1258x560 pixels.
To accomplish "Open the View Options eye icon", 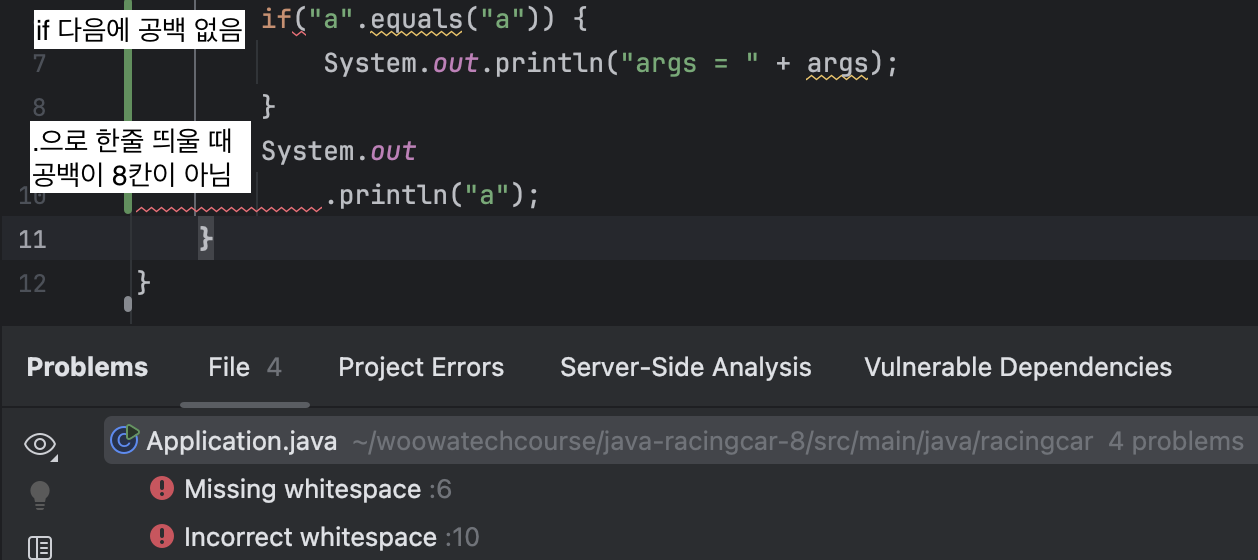I will click(40, 445).
